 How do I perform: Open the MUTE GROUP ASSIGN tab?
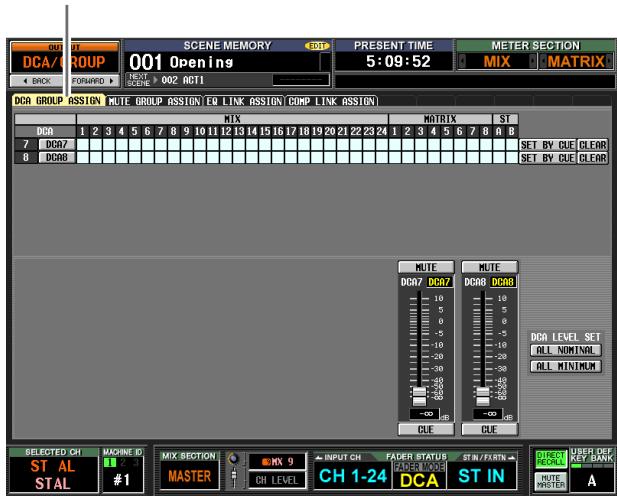pos(154,101)
